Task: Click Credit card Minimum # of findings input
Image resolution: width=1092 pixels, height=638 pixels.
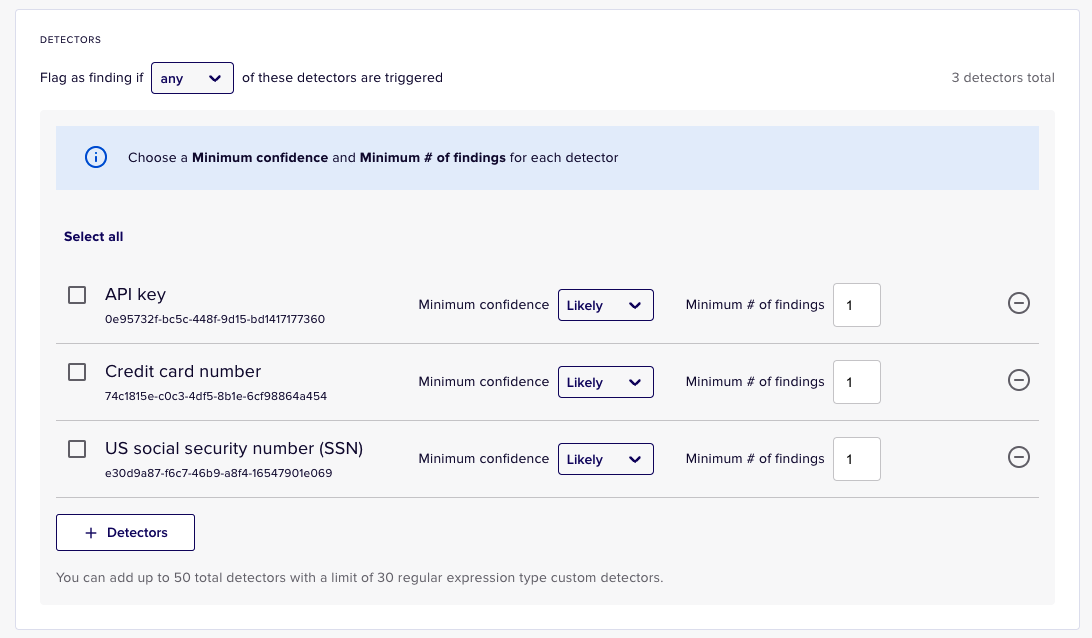Action: 856,382
